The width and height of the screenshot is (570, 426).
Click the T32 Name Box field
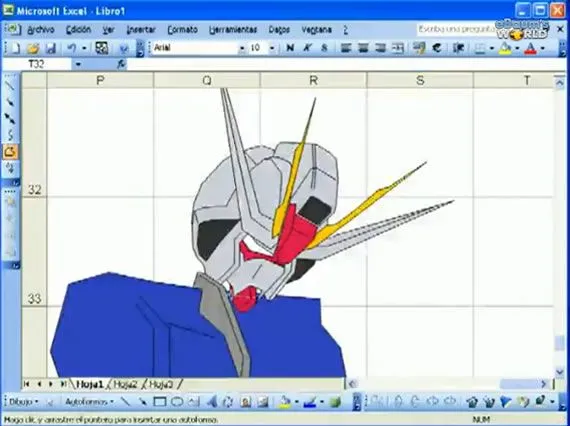[x=37, y=65]
